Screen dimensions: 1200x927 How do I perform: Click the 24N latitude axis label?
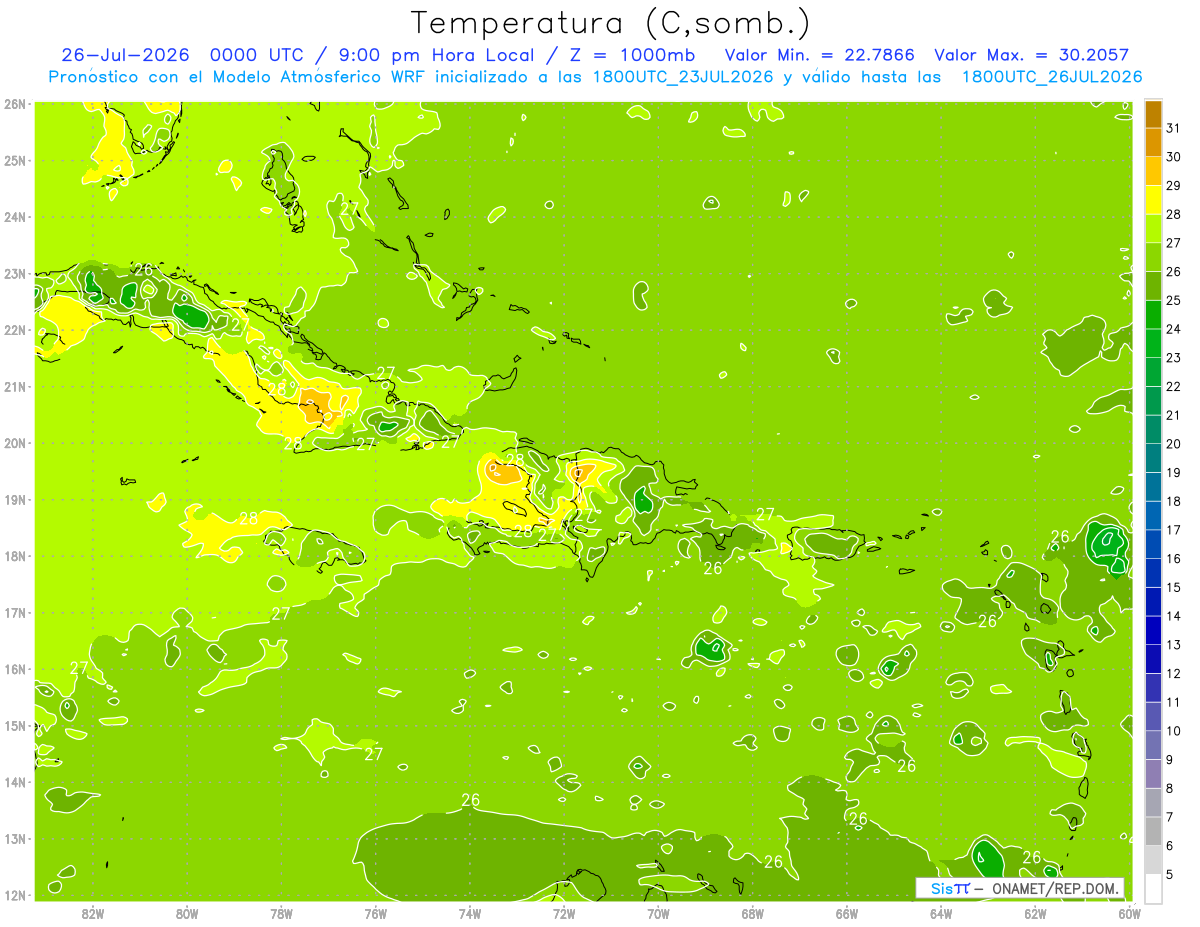(15, 217)
